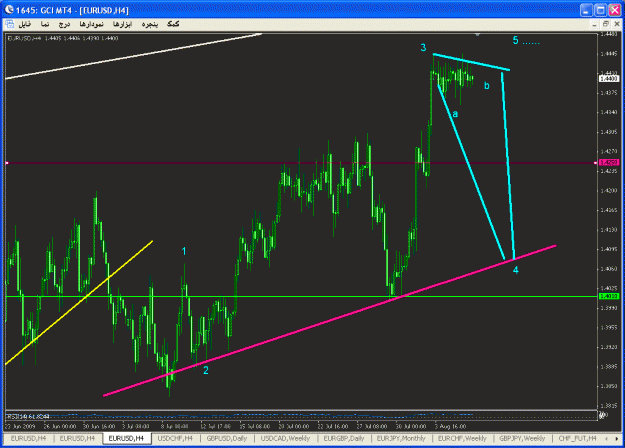Click the 1.4200 level on price scale
The width and height of the screenshot is (625, 448).
[x=608, y=191]
